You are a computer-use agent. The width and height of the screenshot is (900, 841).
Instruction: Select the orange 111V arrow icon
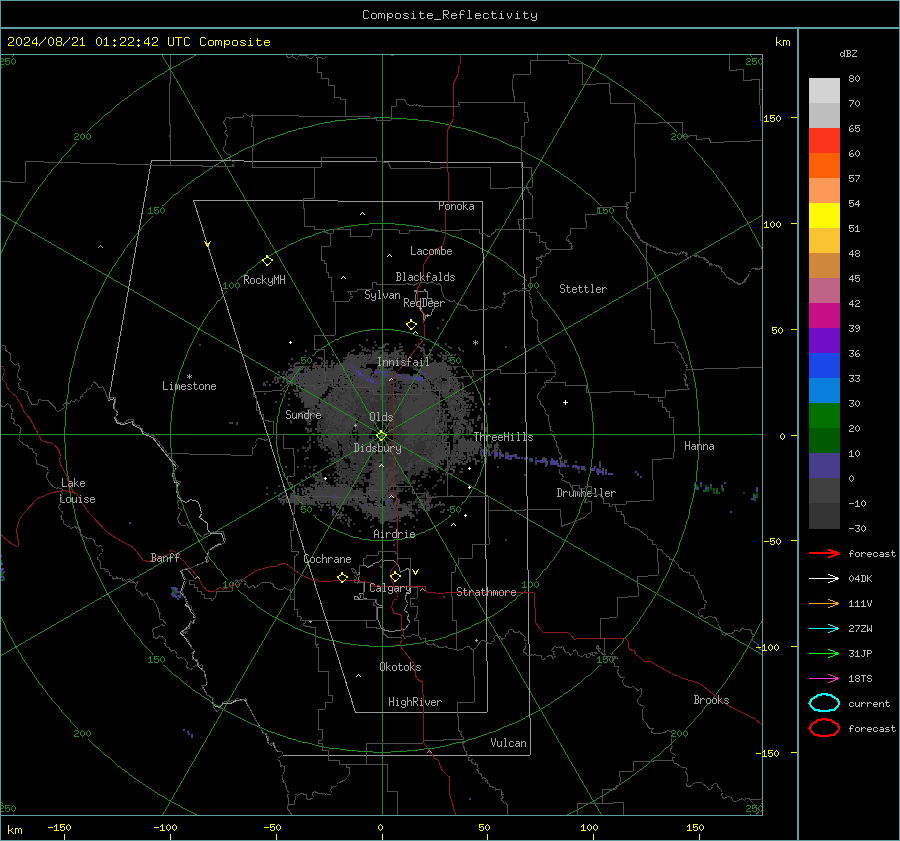[824, 603]
